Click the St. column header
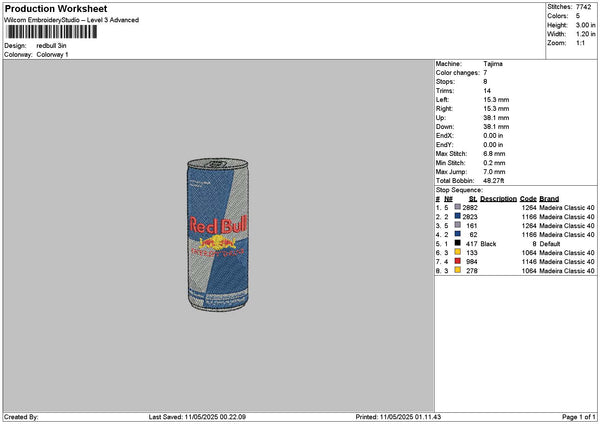 coord(473,199)
